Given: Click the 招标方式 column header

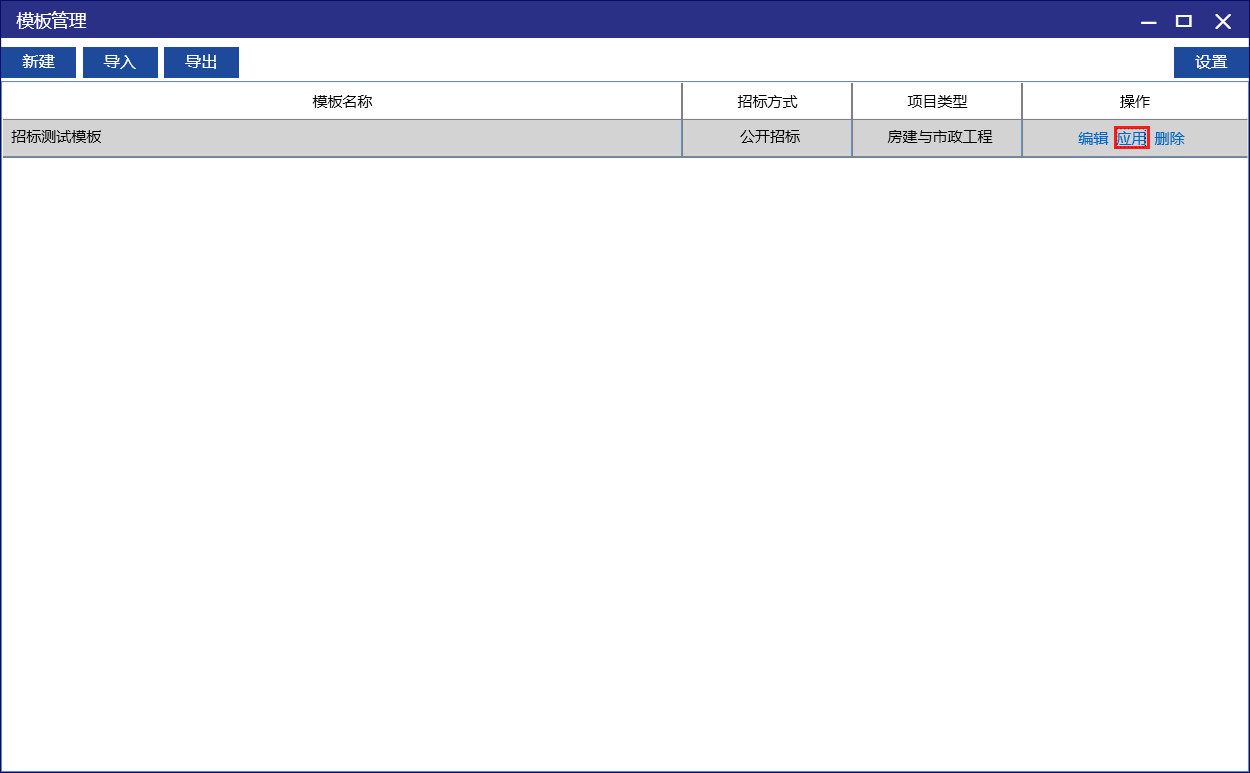Looking at the screenshot, I should (768, 102).
